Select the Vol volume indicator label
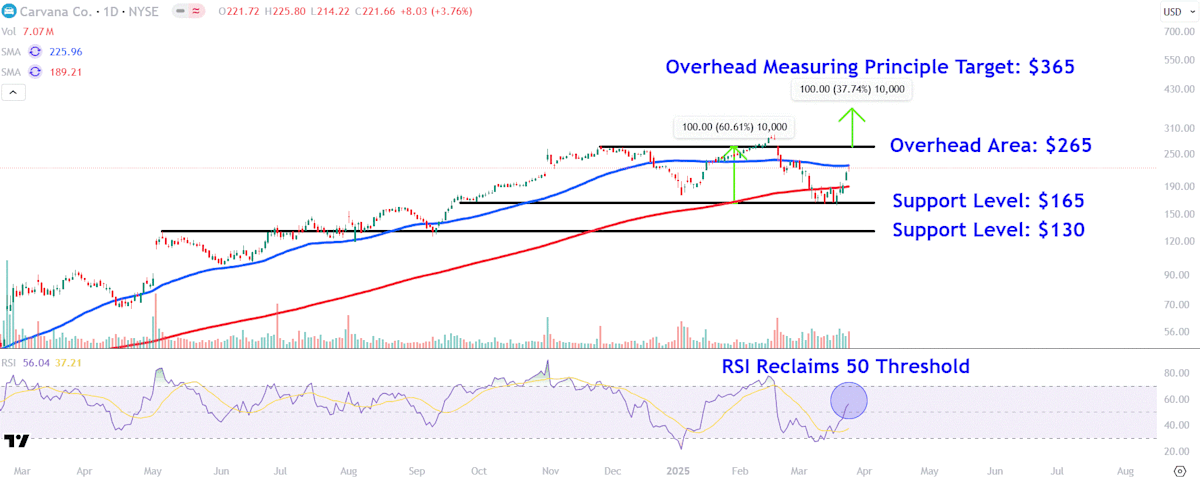This screenshot has width=1200, height=478. click(x=10, y=32)
